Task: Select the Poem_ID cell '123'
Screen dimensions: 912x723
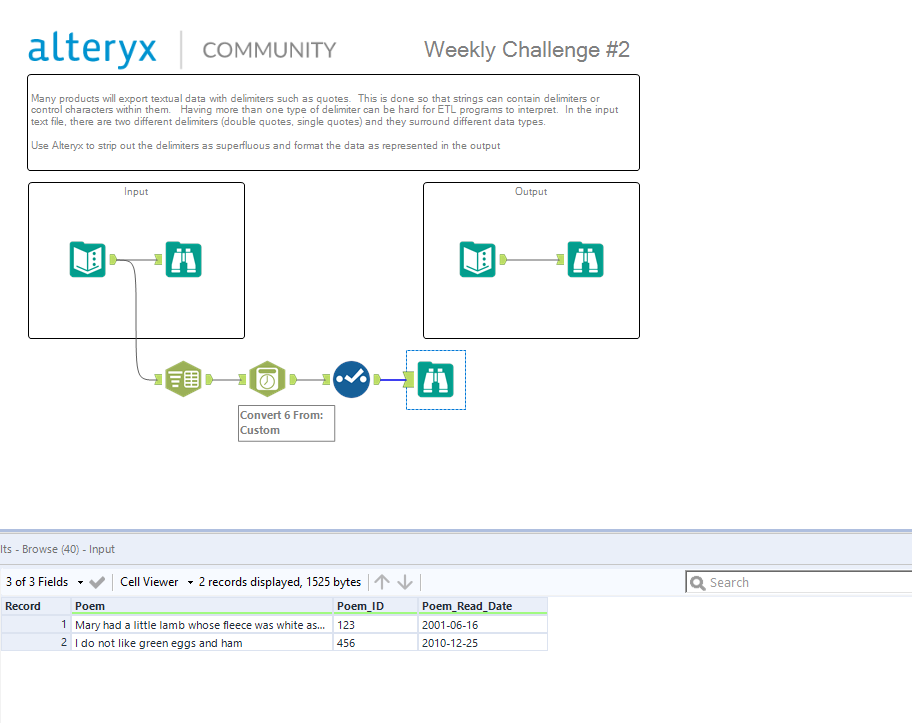Action: 375,625
